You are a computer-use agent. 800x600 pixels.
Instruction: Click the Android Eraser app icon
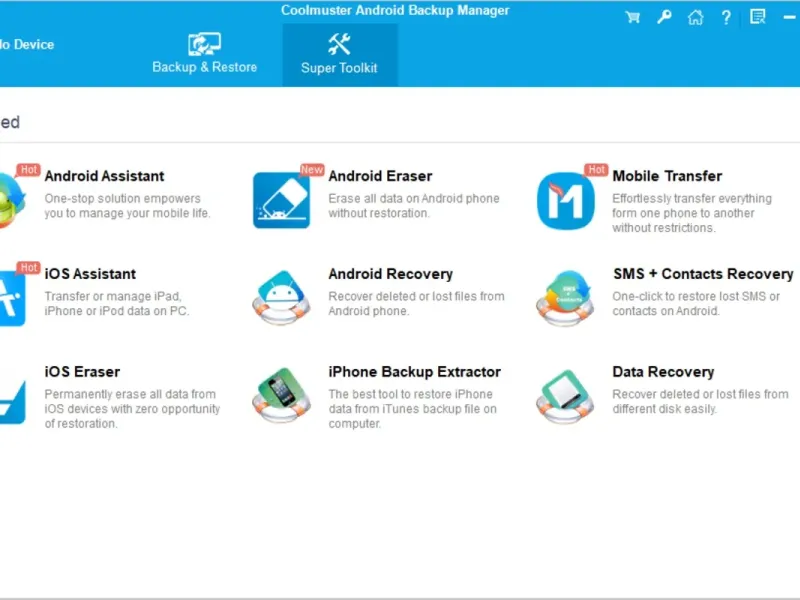click(x=282, y=200)
